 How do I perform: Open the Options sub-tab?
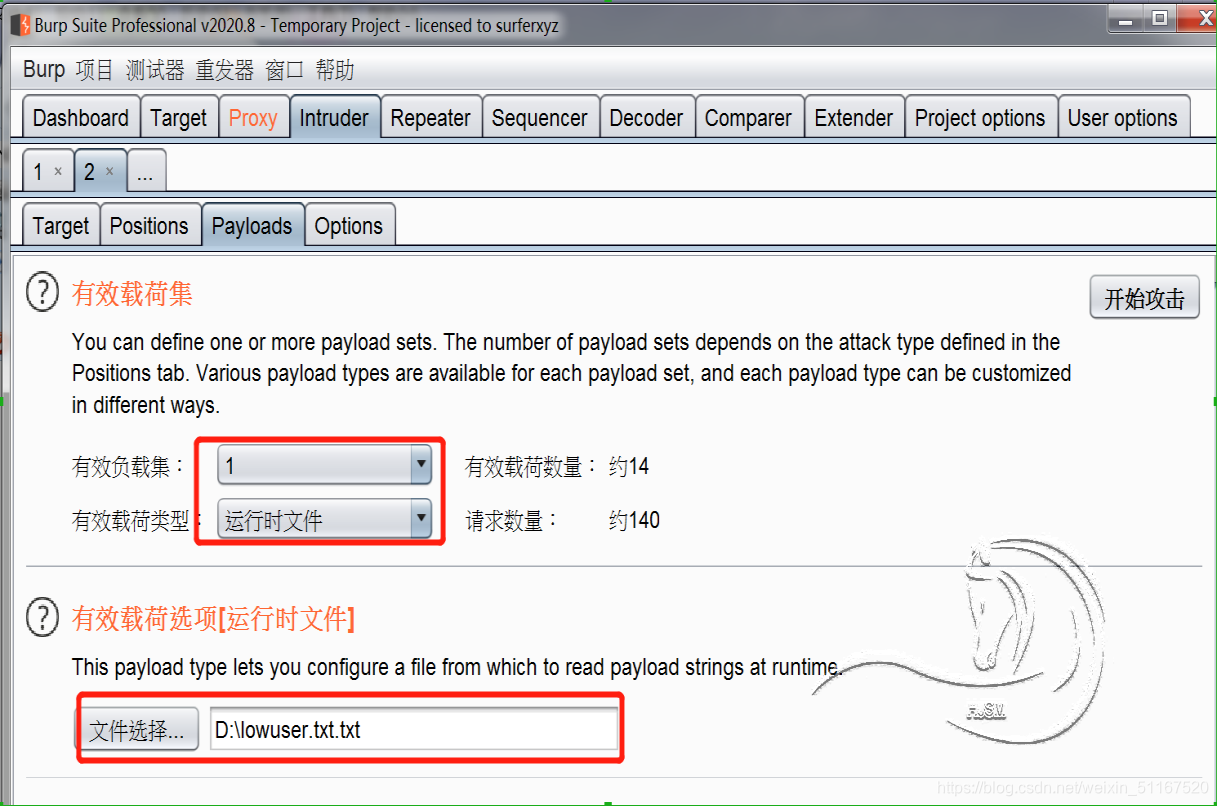point(349,226)
